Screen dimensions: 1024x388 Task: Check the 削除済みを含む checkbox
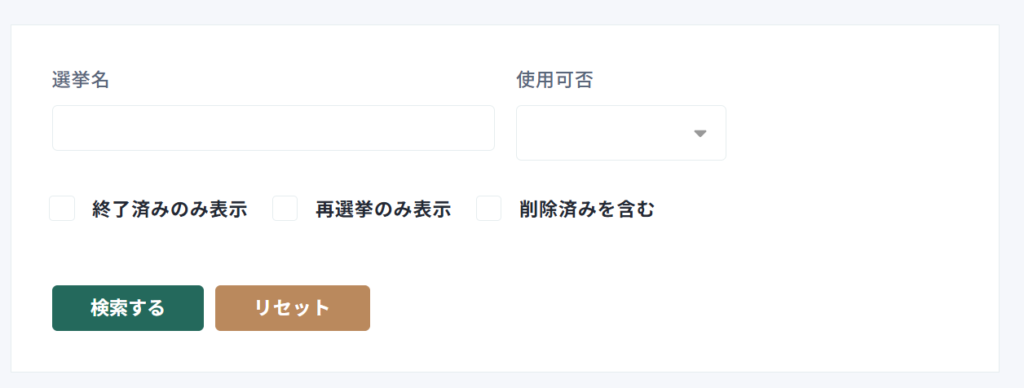(x=488, y=208)
